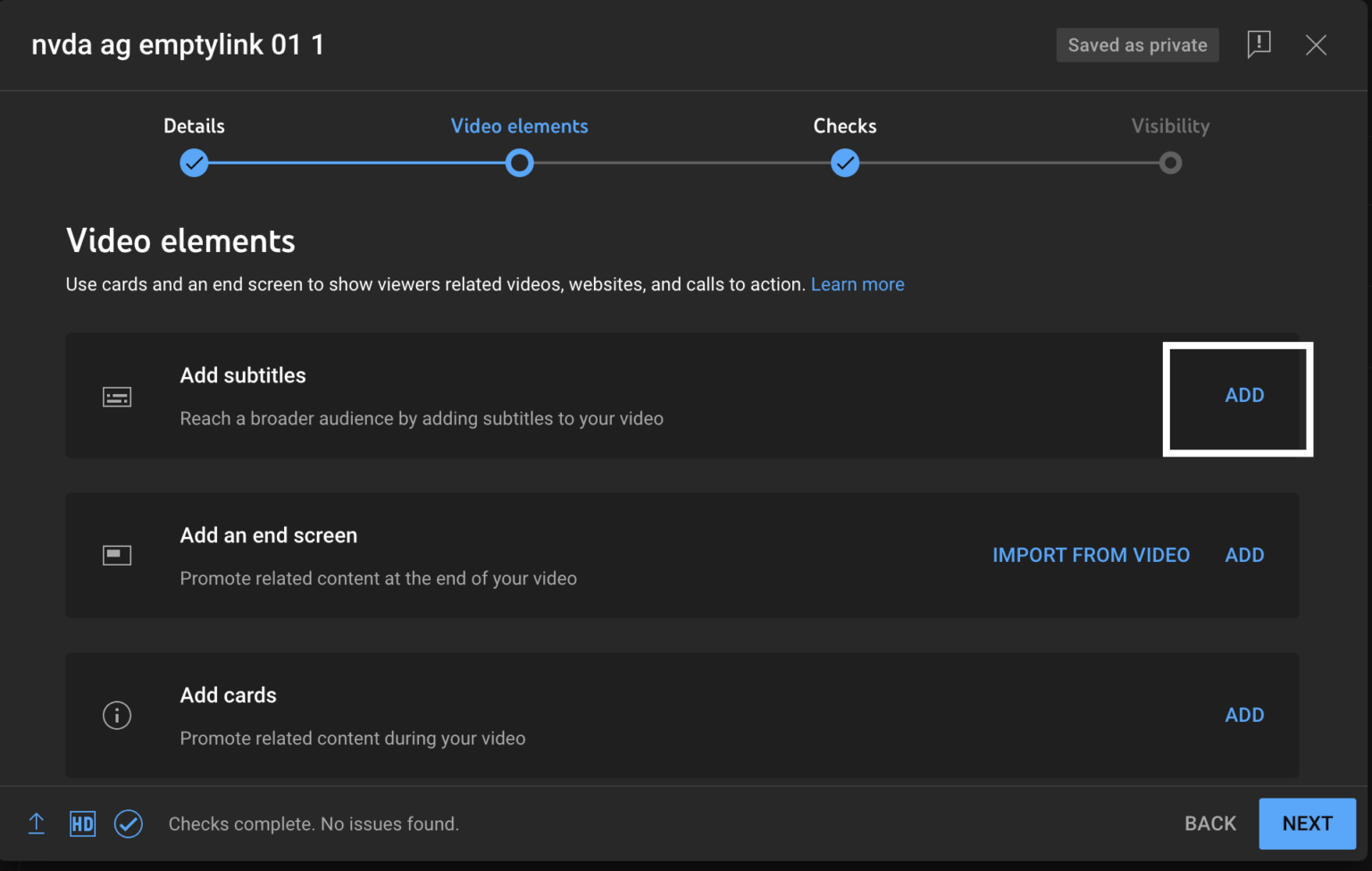Click the Visibility step circle on the progress track
The width and height of the screenshot is (1372, 871).
click(1170, 163)
